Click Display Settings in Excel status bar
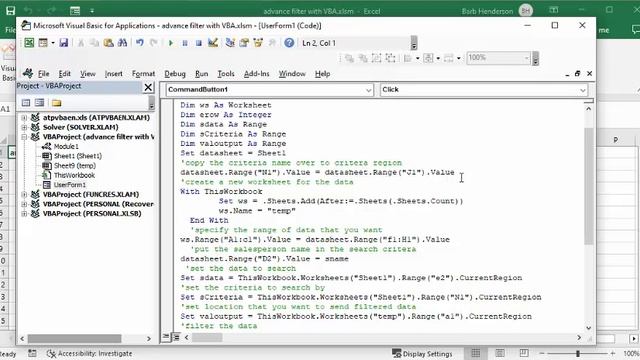The height and width of the screenshot is (360, 640). click(x=422, y=354)
